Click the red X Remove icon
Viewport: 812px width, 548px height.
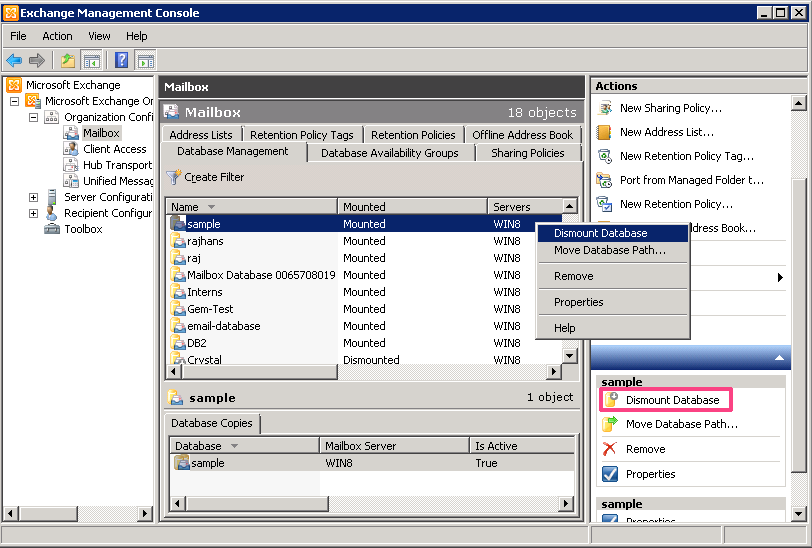coord(610,449)
